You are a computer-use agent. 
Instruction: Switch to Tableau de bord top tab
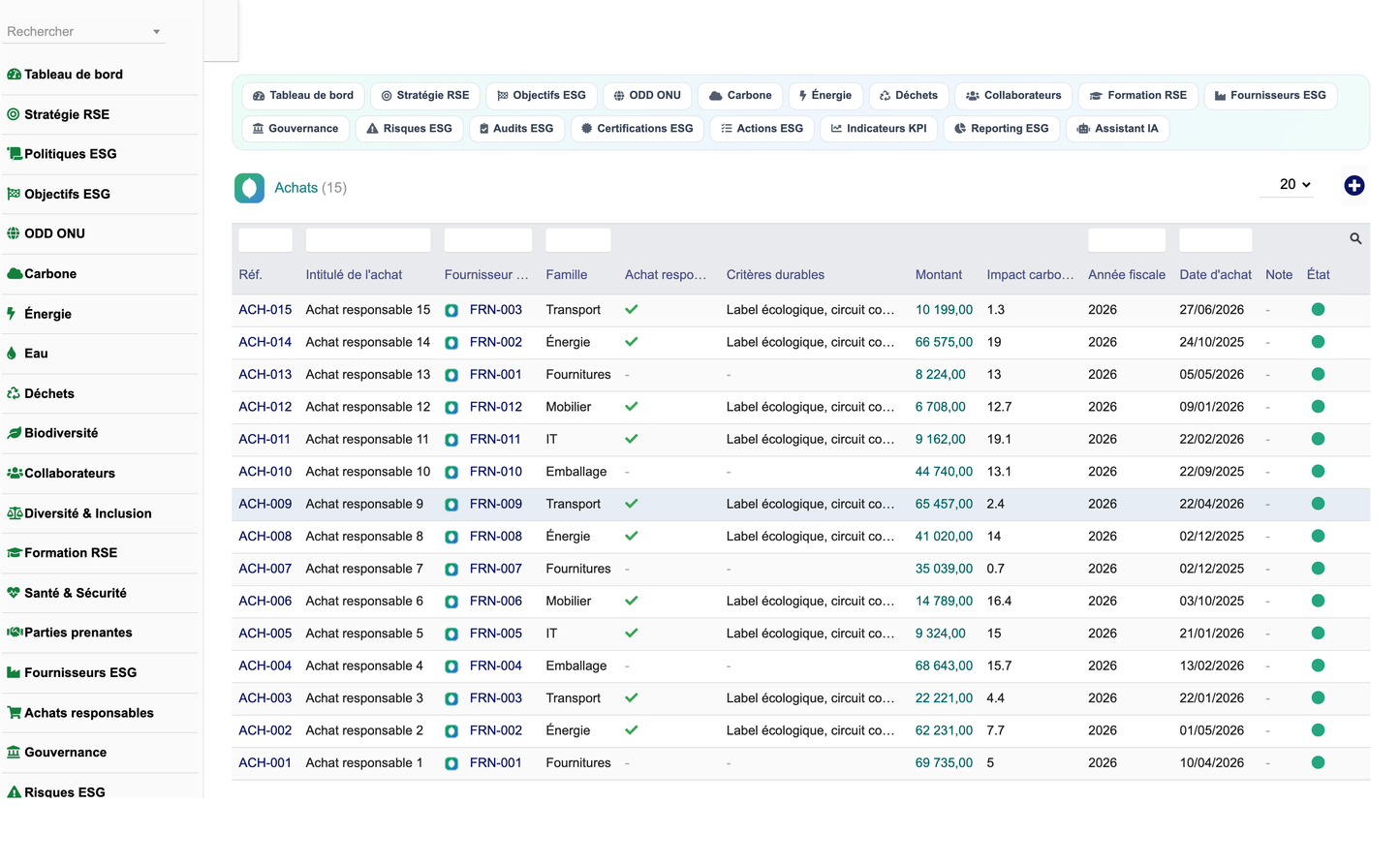(x=303, y=96)
